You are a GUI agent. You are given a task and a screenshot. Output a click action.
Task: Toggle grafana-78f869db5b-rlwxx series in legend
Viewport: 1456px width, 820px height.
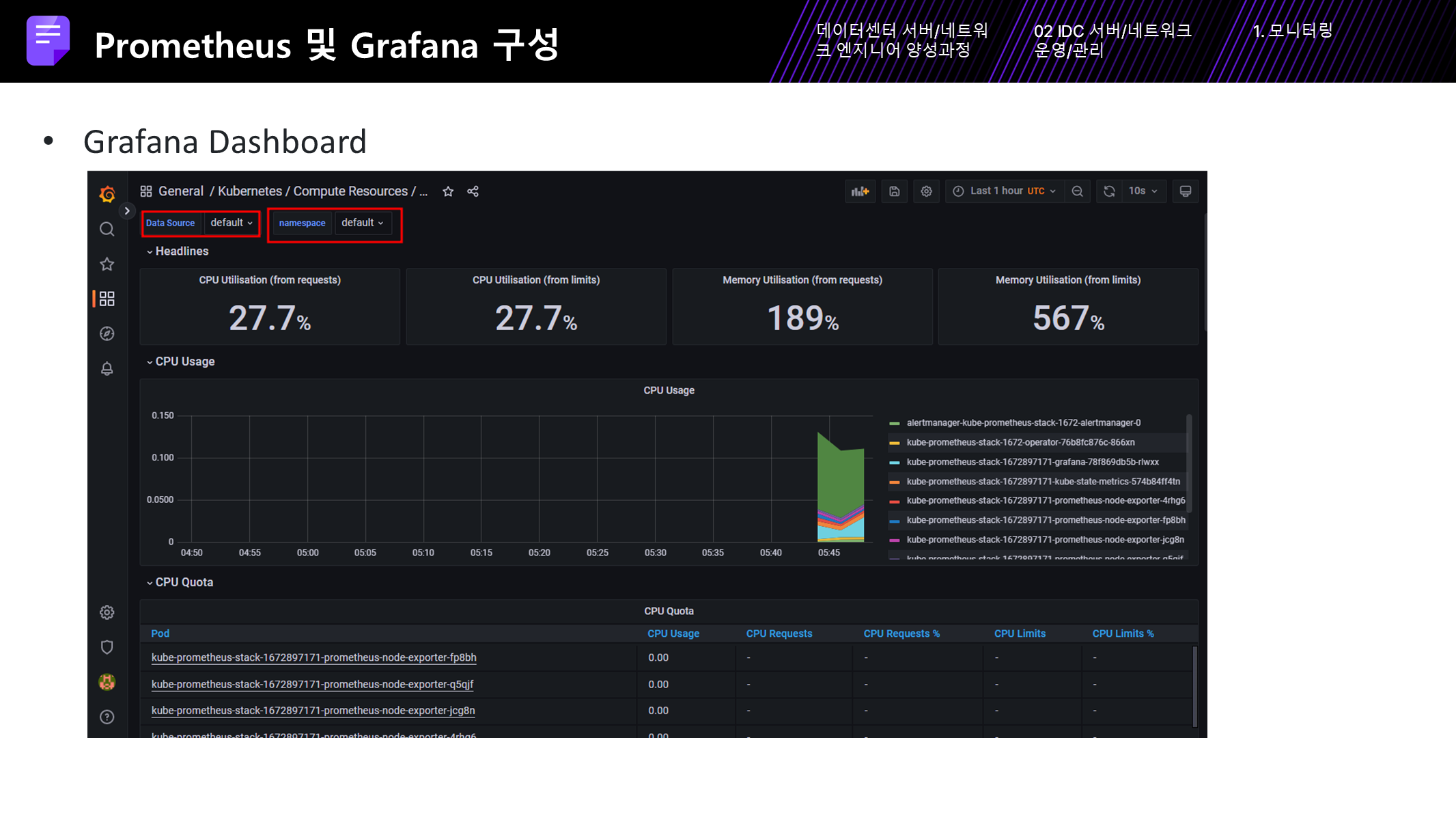(1032, 462)
